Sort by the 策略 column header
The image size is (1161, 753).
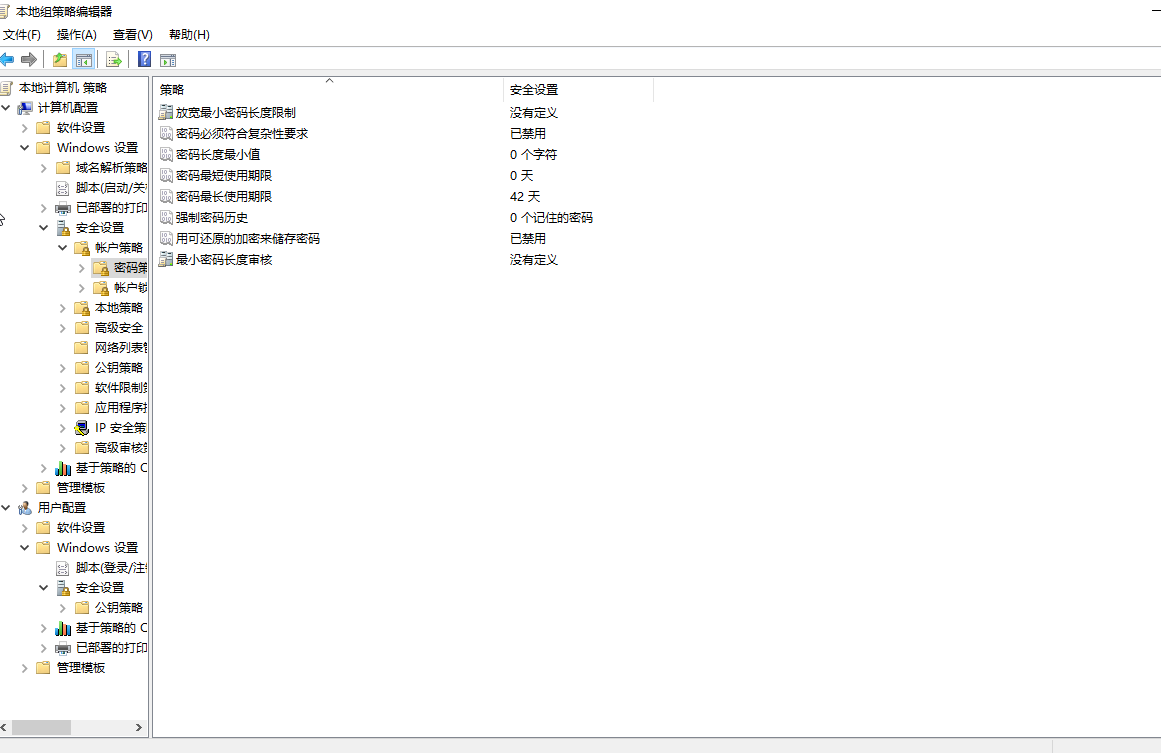point(328,90)
